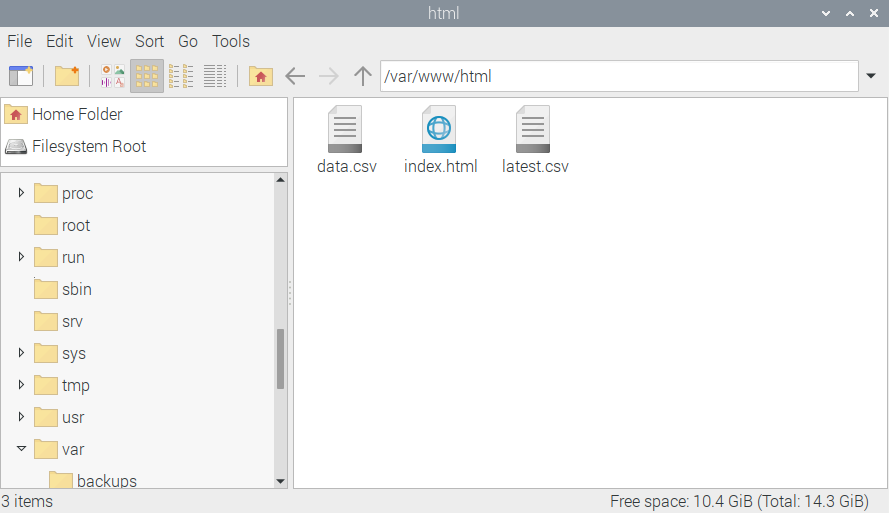This screenshot has height=513, width=889.
Task: Open a new window with the toolbar icon
Action: click(21, 76)
